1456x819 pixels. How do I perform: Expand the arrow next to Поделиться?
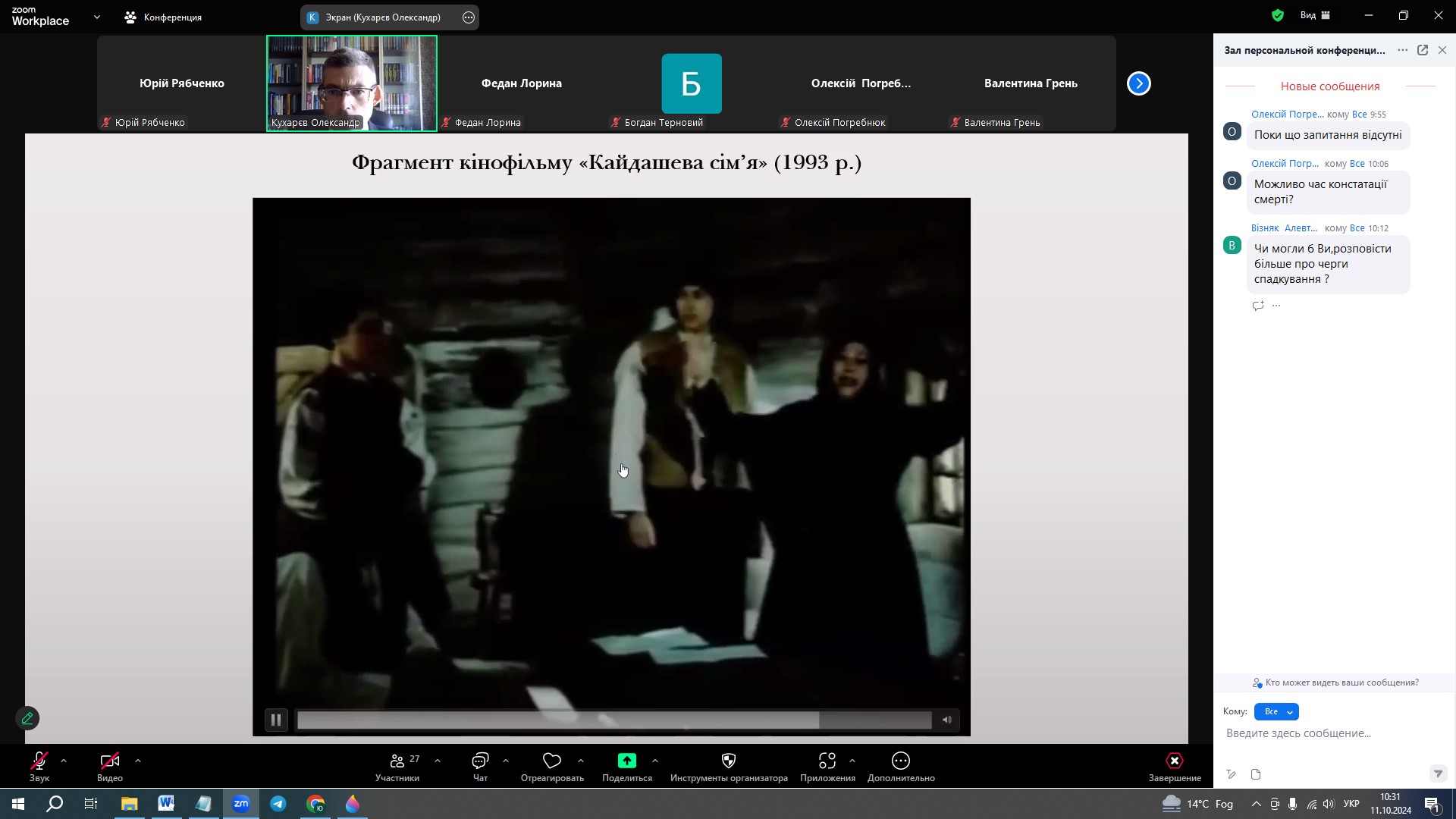click(655, 761)
